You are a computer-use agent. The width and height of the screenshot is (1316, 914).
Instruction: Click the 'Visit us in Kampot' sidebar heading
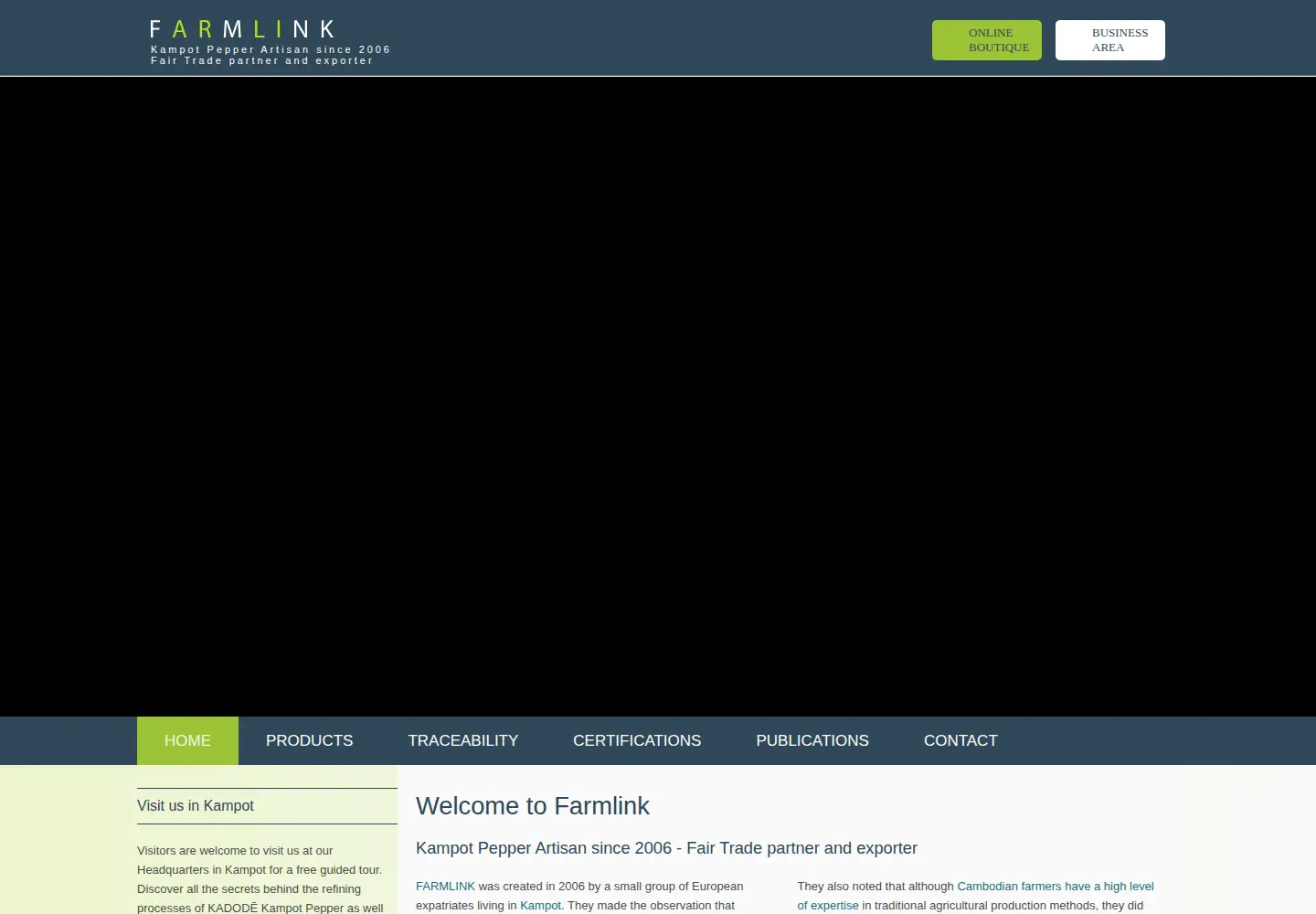pos(196,806)
